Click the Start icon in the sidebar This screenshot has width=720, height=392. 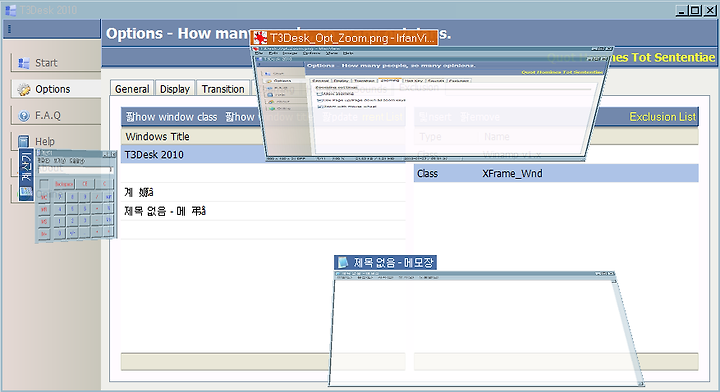pos(23,63)
